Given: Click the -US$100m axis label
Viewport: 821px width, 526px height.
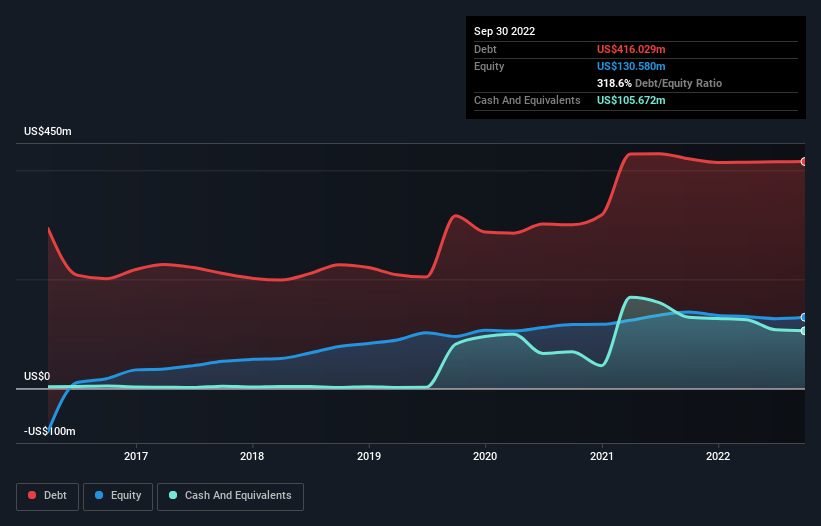Looking at the screenshot, I should pos(50,431).
